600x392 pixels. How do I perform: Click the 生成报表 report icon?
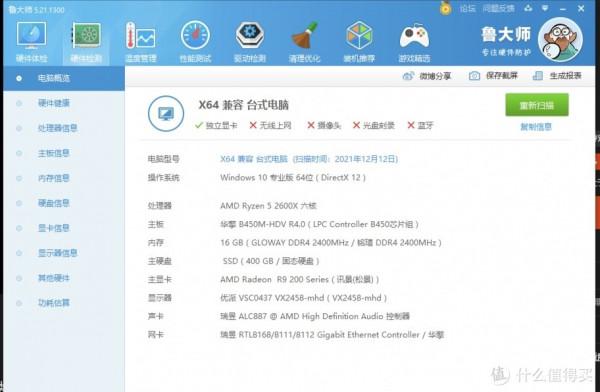click(x=538, y=76)
